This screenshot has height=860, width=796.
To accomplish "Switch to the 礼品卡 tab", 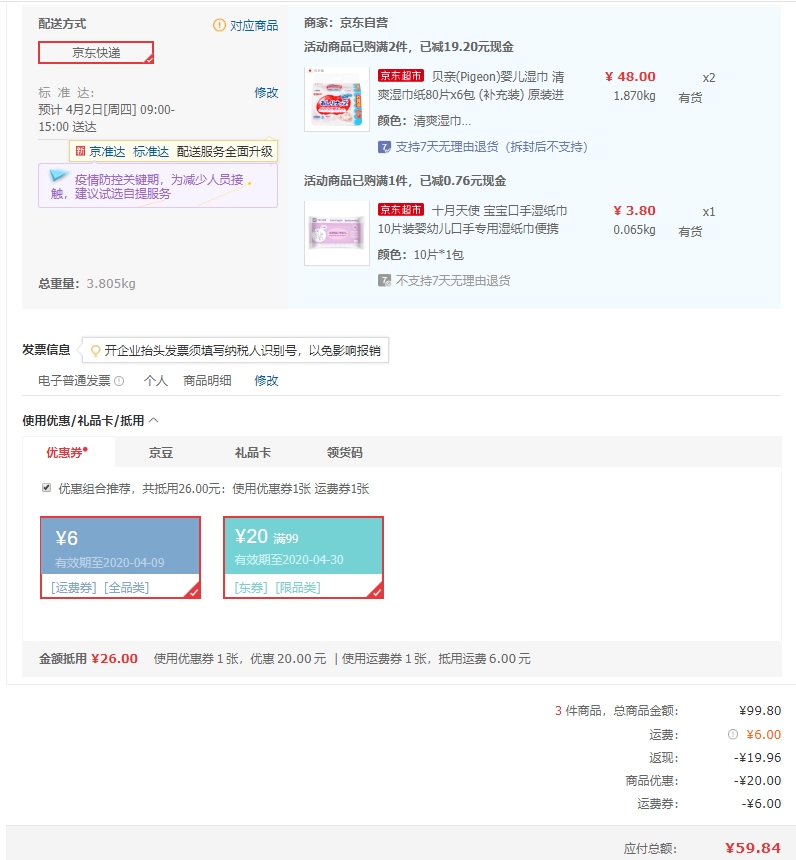I will pos(253,452).
